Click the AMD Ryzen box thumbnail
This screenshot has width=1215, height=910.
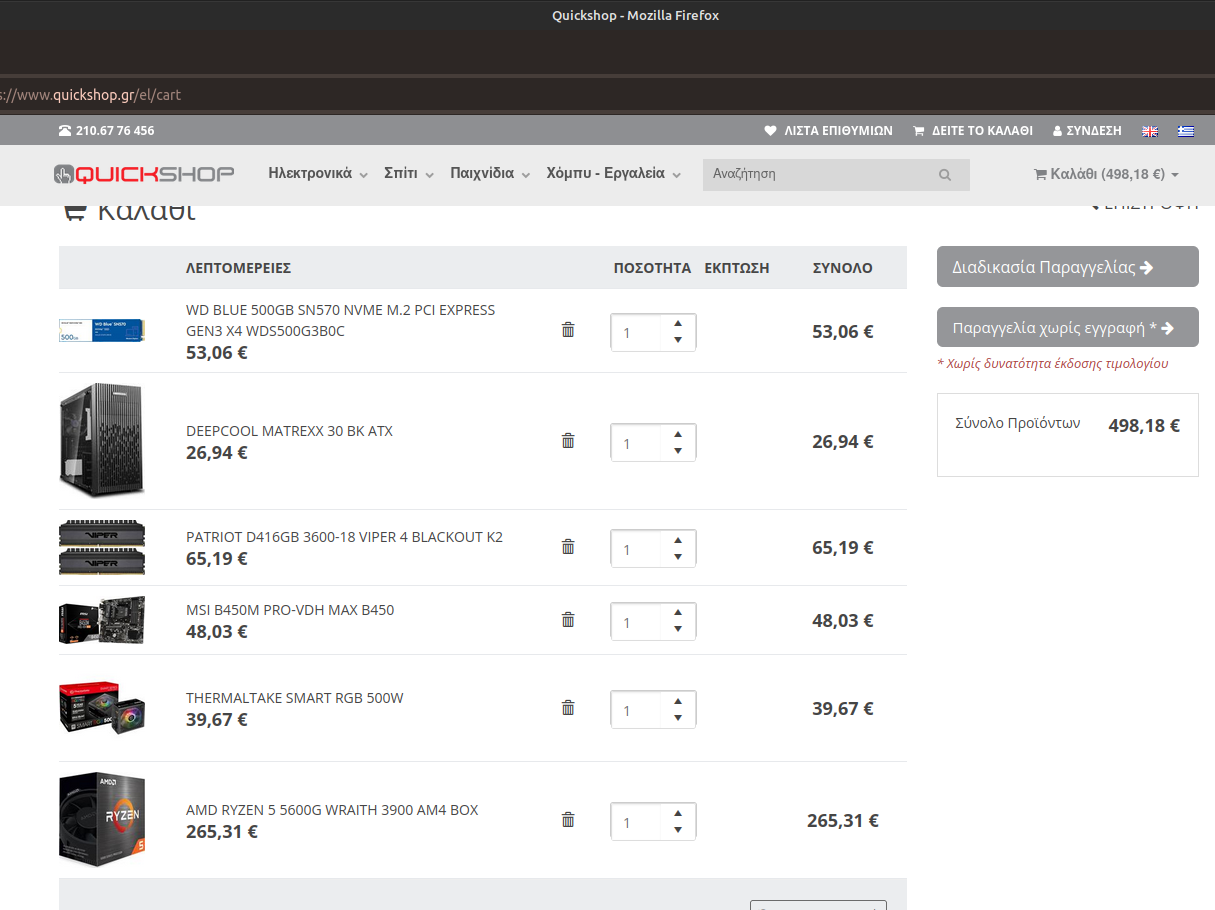tap(102, 820)
